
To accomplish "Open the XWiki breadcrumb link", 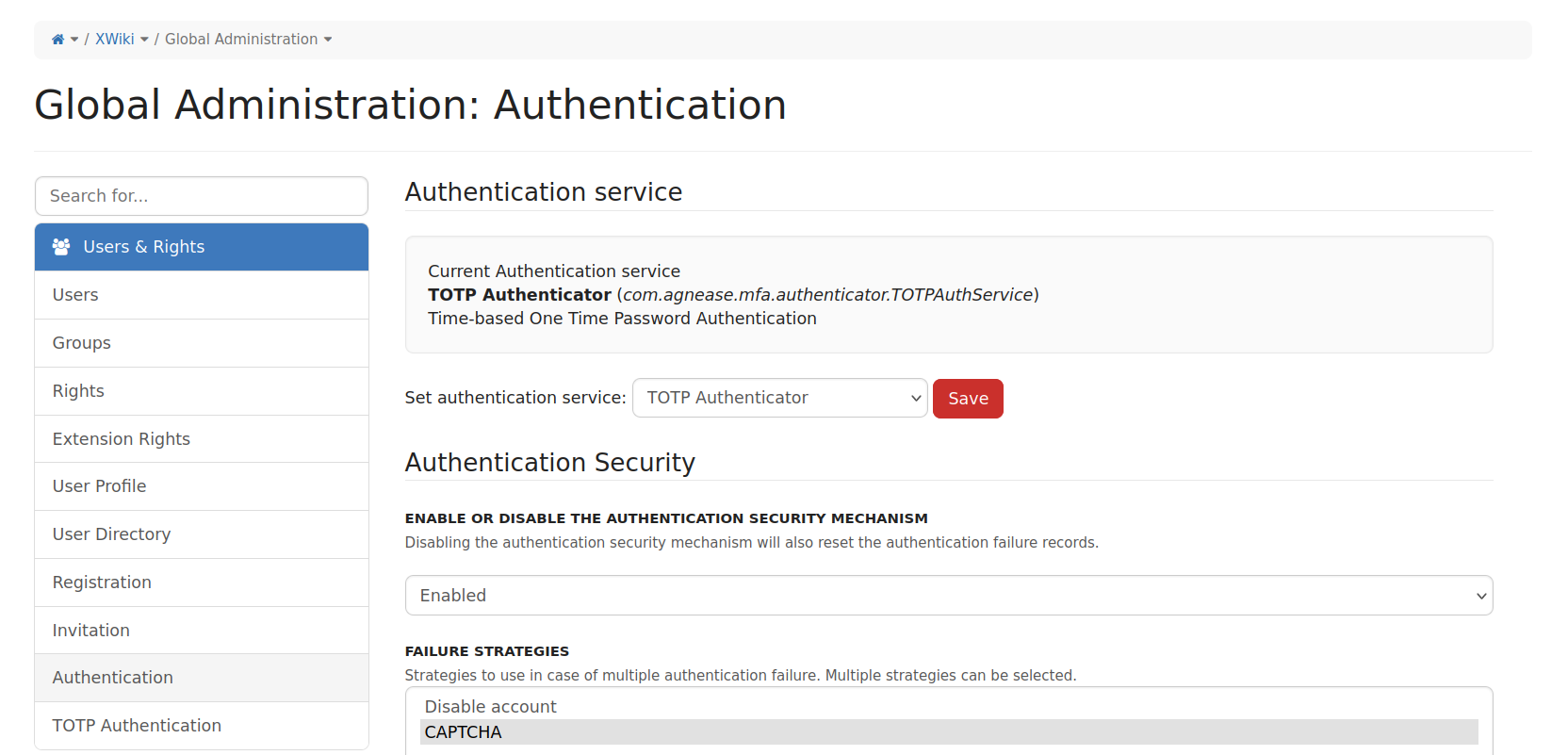I will (115, 40).
